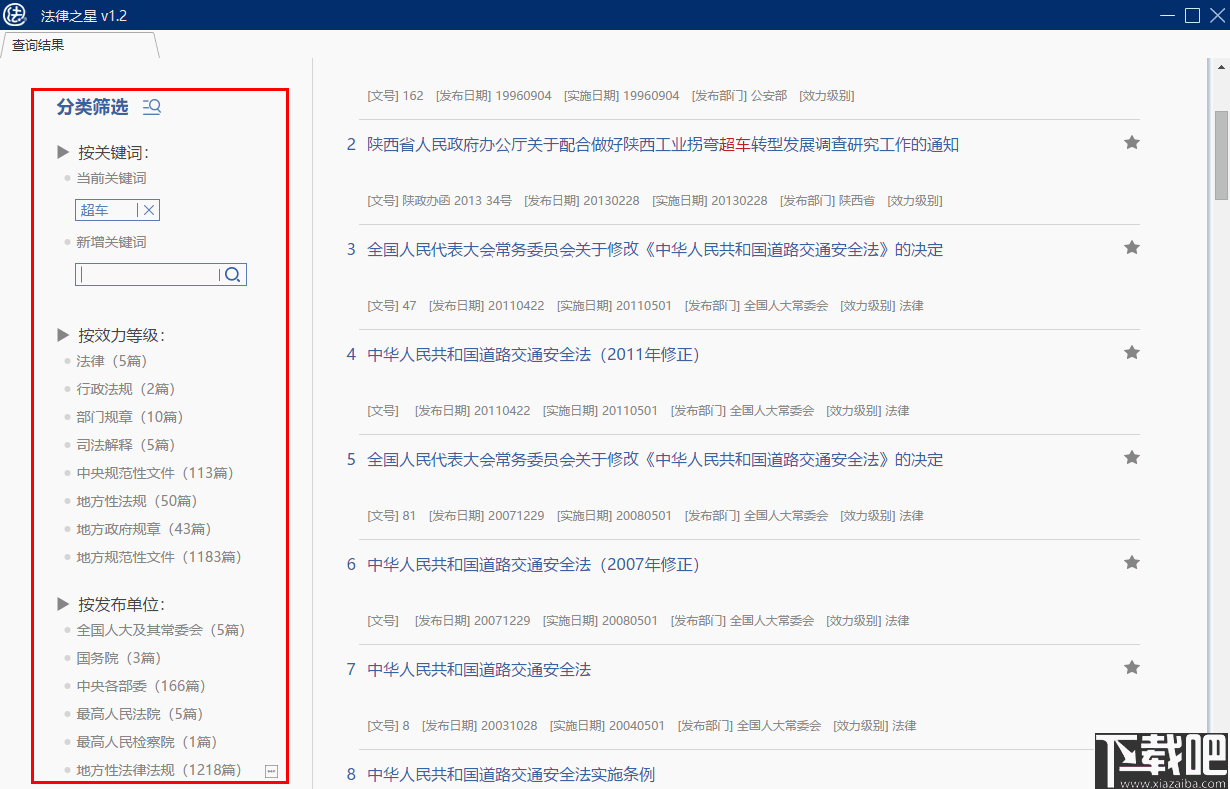The height and width of the screenshot is (789, 1230).
Task: Remove the 超车 keyword via its X icon
Action: tap(148, 210)
